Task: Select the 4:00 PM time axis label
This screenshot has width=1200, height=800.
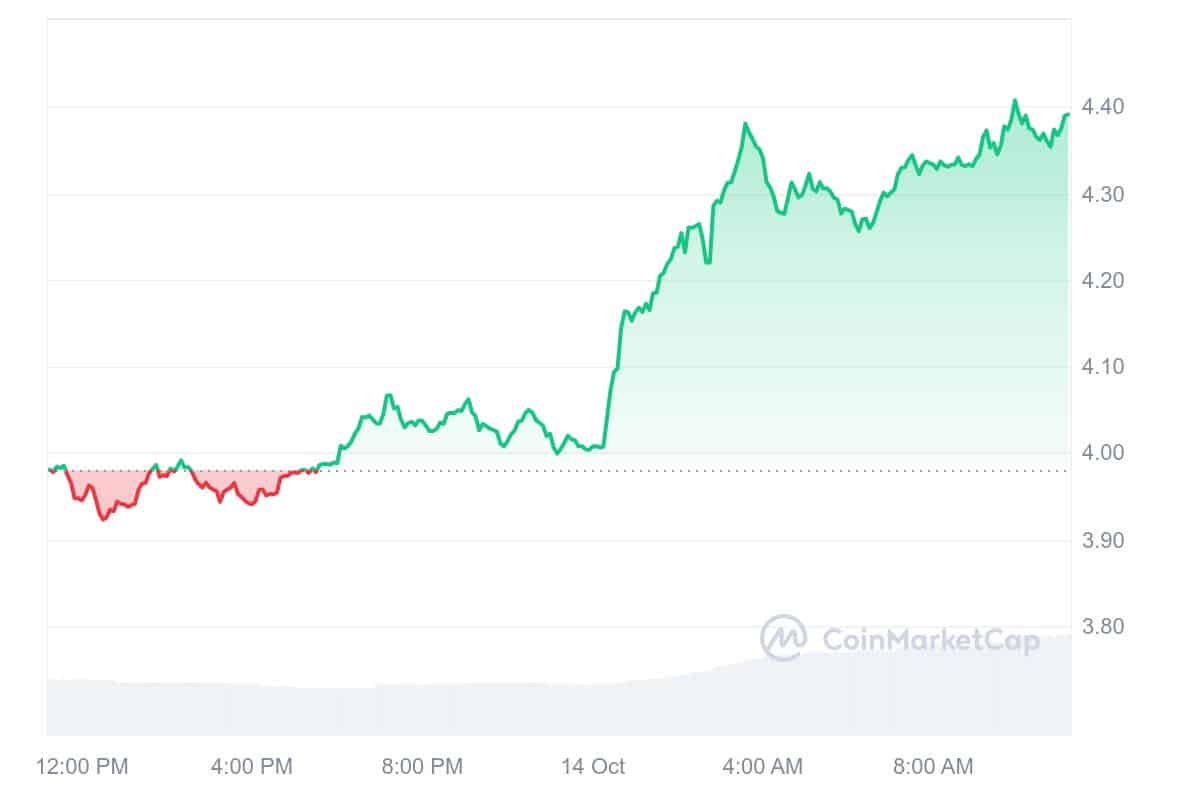Action: pyautogui.click(x=251, y=767)
